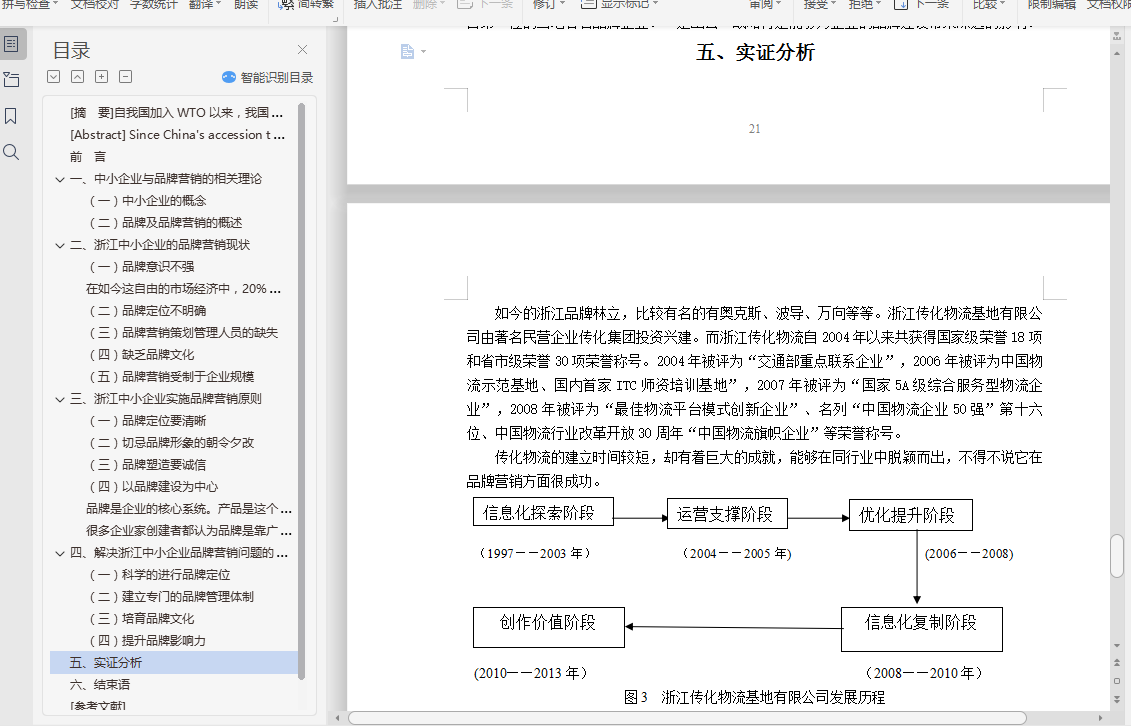Go to (二)建立专门的品牌管理体制
Screen dimensions: 1131x726
pyautogui.click(x=172, y=596)
